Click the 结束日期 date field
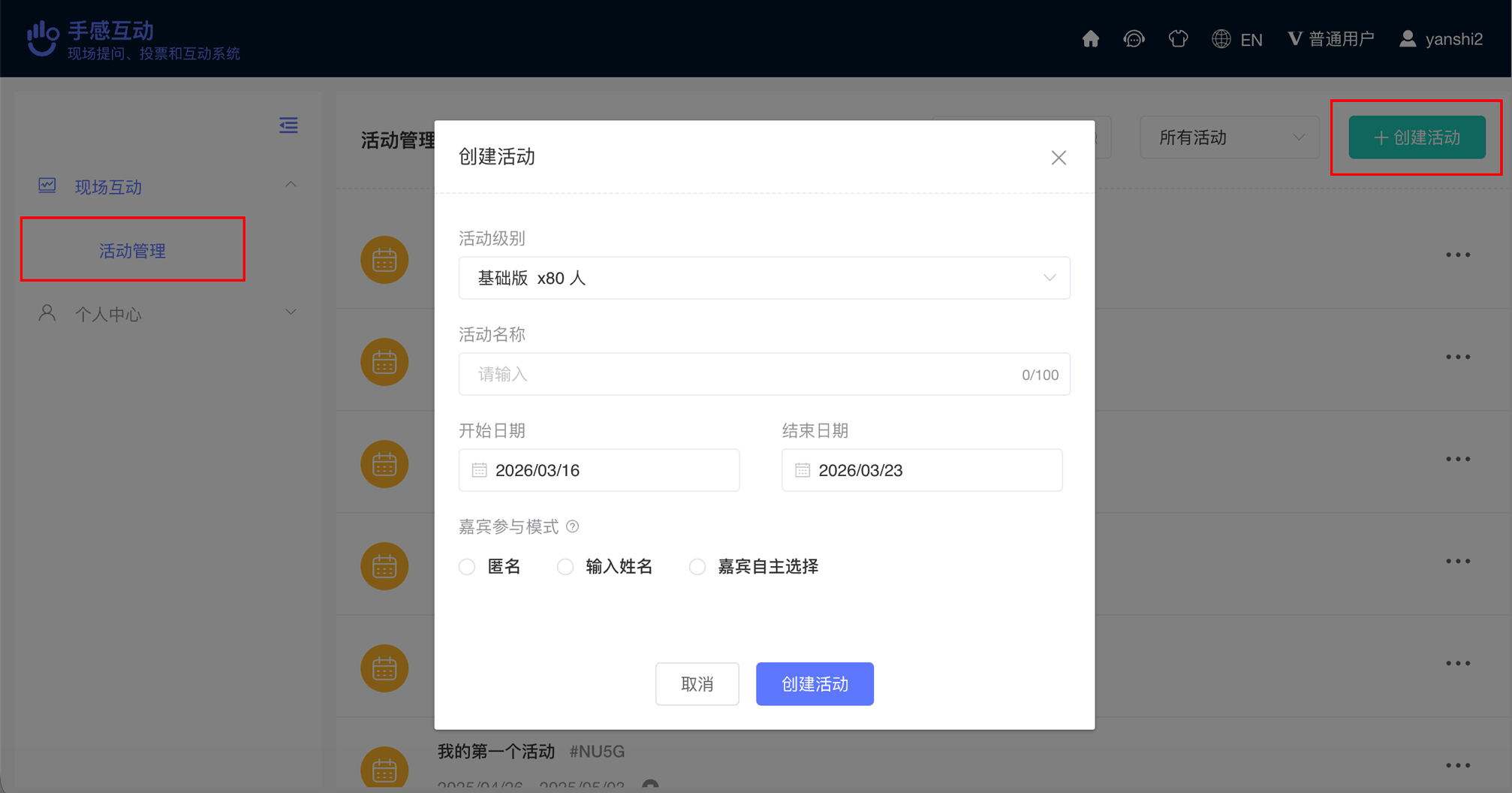Viewport: 1512px width, 793px height. 922,470
